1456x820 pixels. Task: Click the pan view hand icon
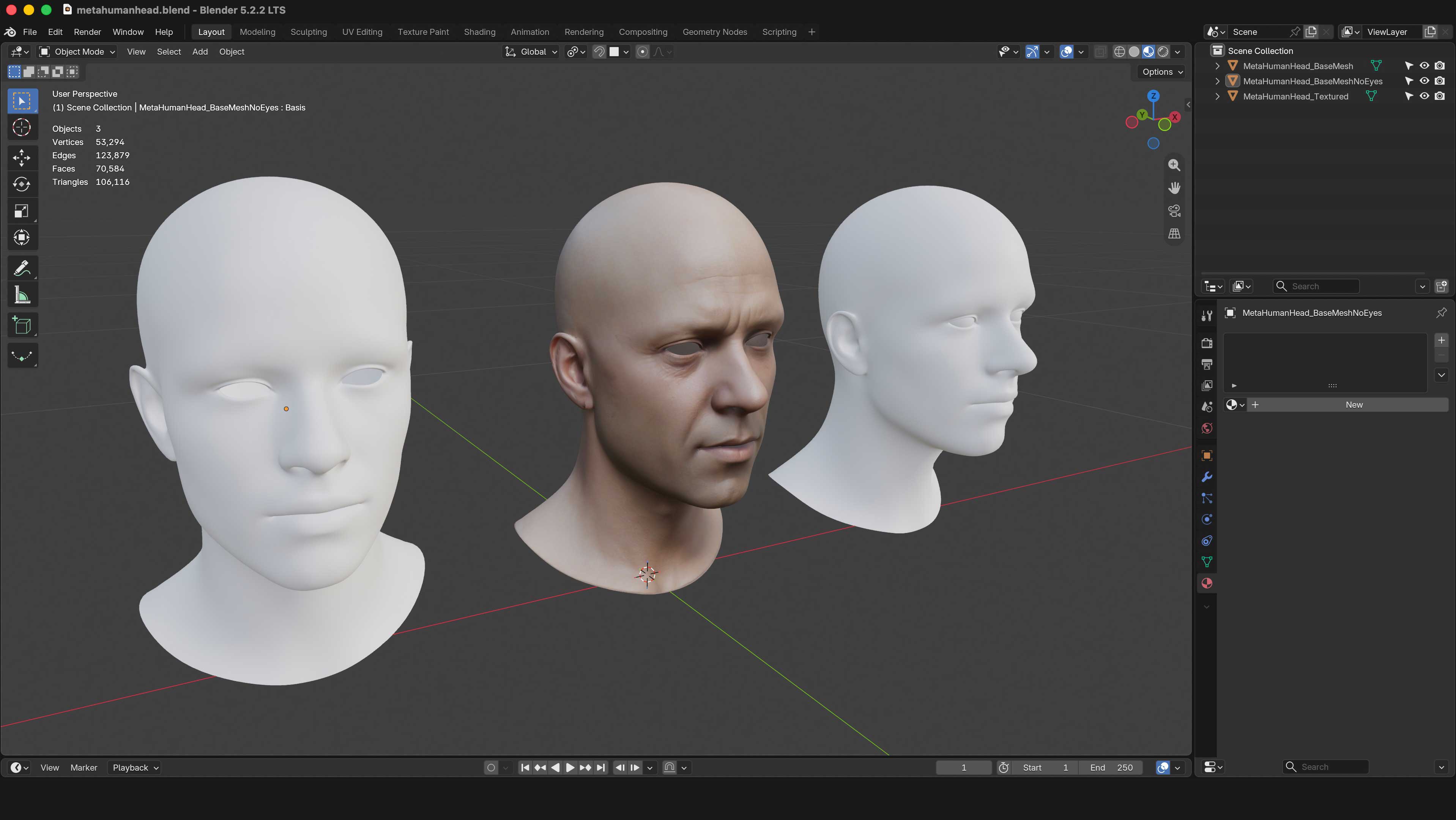point(1174,188)
